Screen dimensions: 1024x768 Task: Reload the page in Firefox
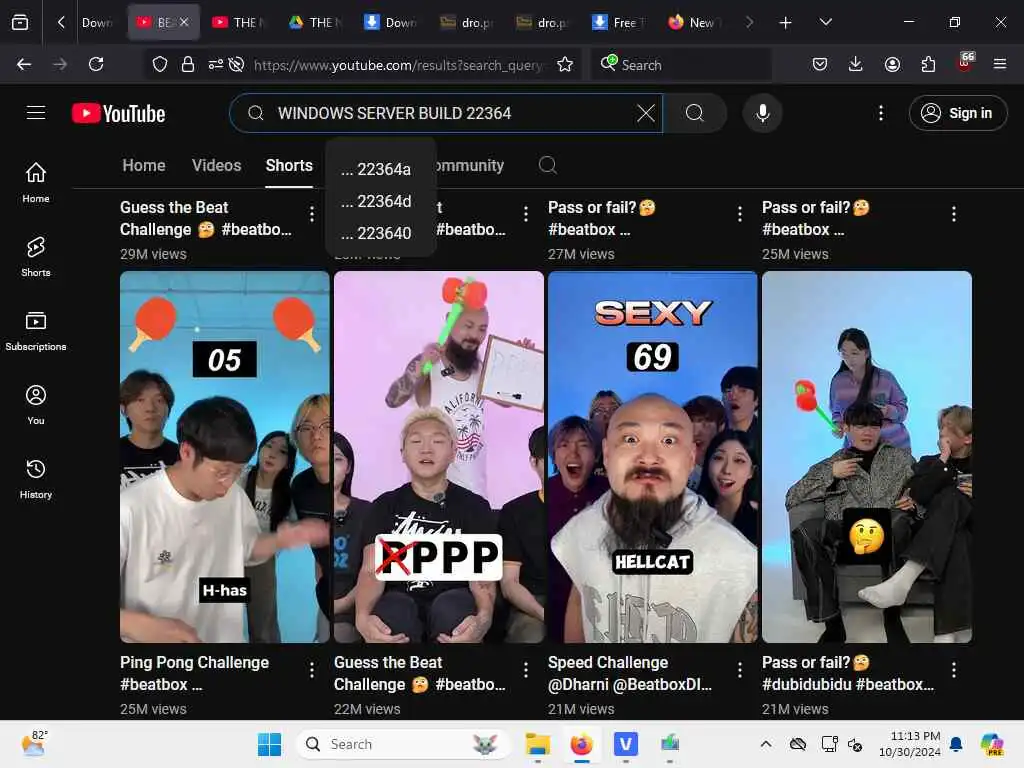(96, 64)
